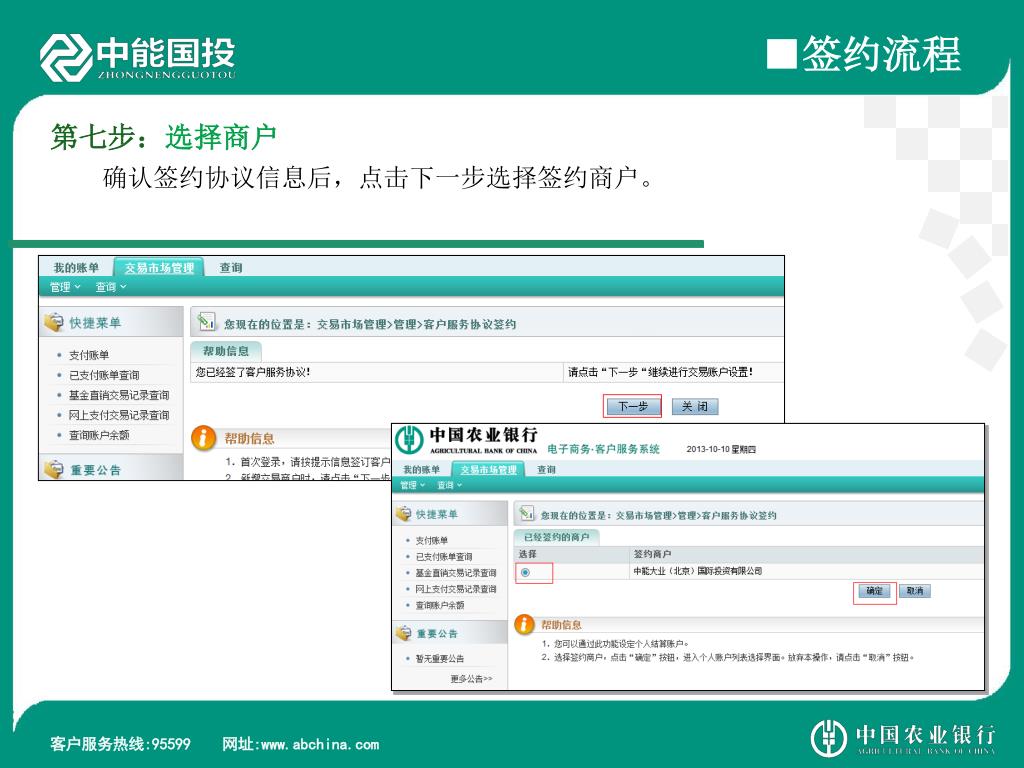Open 我的账单 tab in front bank window
Screen dimensions: 1024x768
pos(421,470)
